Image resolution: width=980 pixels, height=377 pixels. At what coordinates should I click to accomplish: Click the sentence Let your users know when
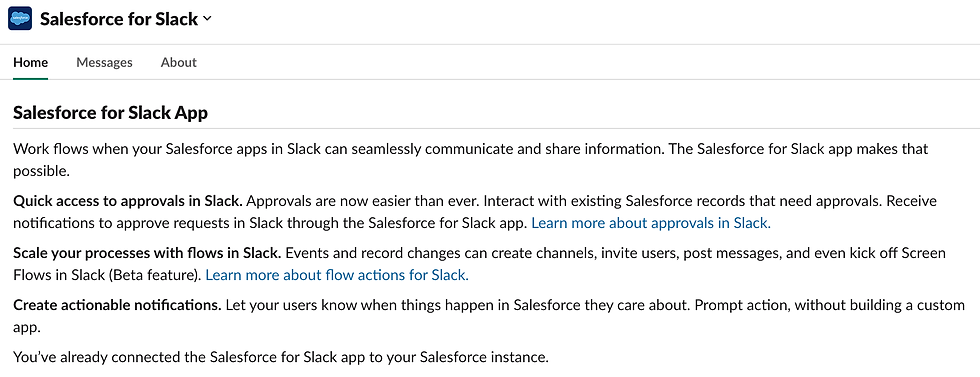[x=458, y=305]
